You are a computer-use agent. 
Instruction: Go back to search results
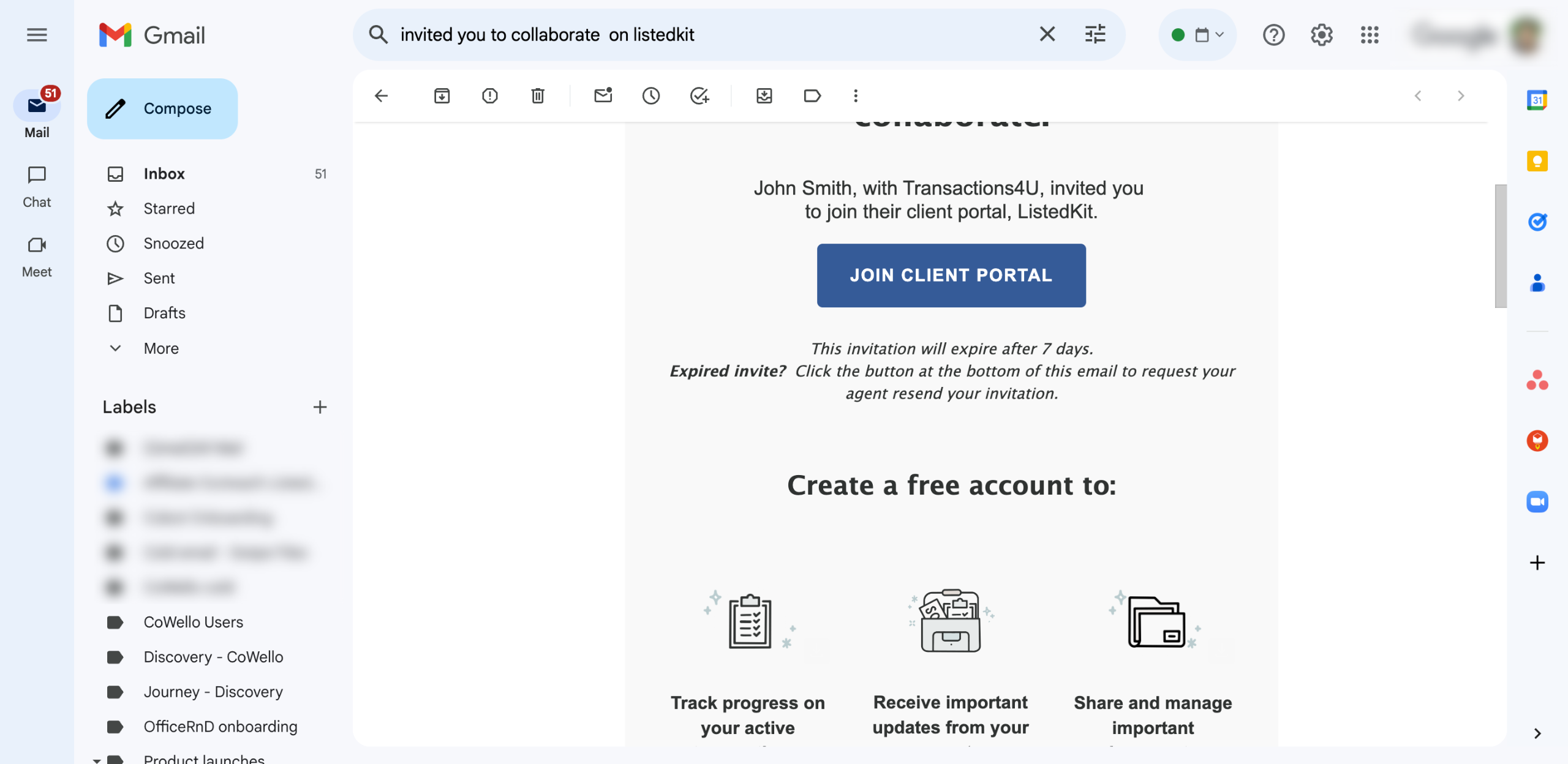click(381, 95)
